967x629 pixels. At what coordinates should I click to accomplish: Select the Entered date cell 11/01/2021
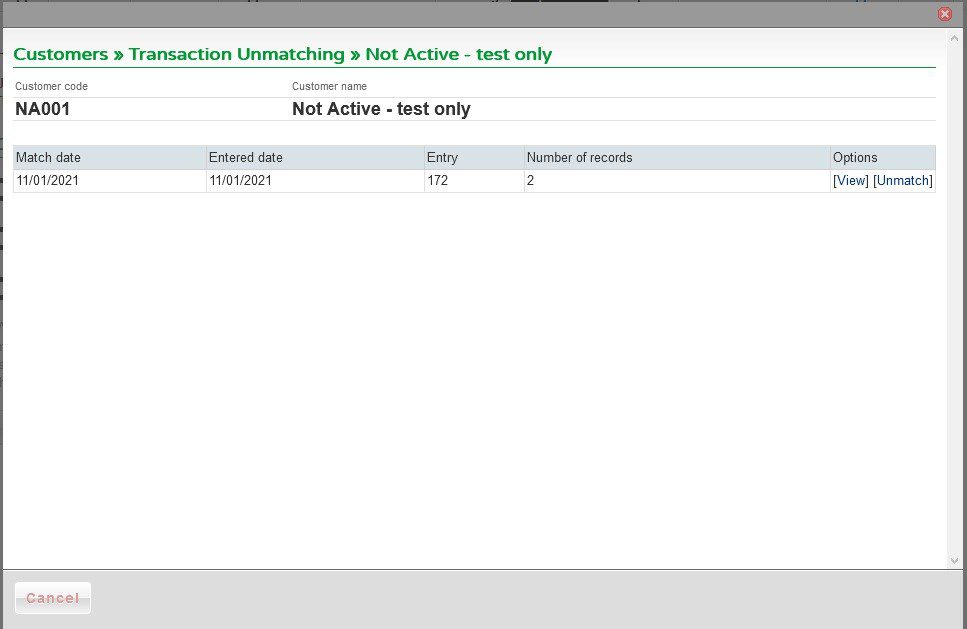point(315,181)
